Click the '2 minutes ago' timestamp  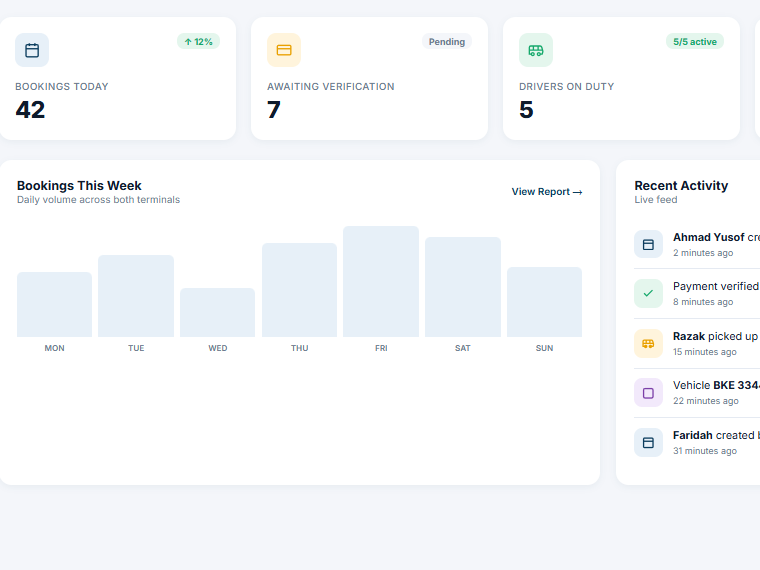click(703, 253)
